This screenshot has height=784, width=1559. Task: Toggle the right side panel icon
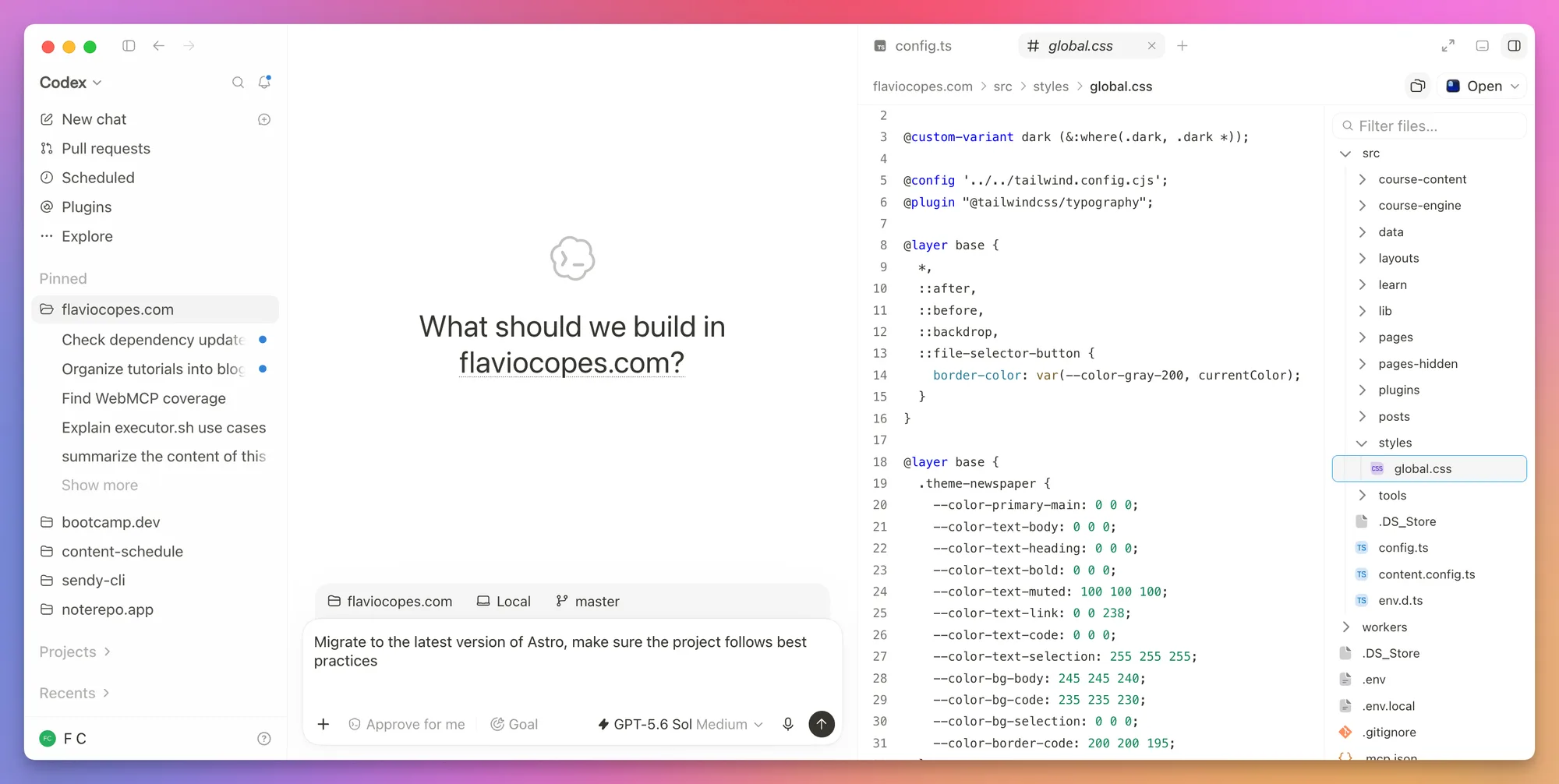click(1515, 46)
